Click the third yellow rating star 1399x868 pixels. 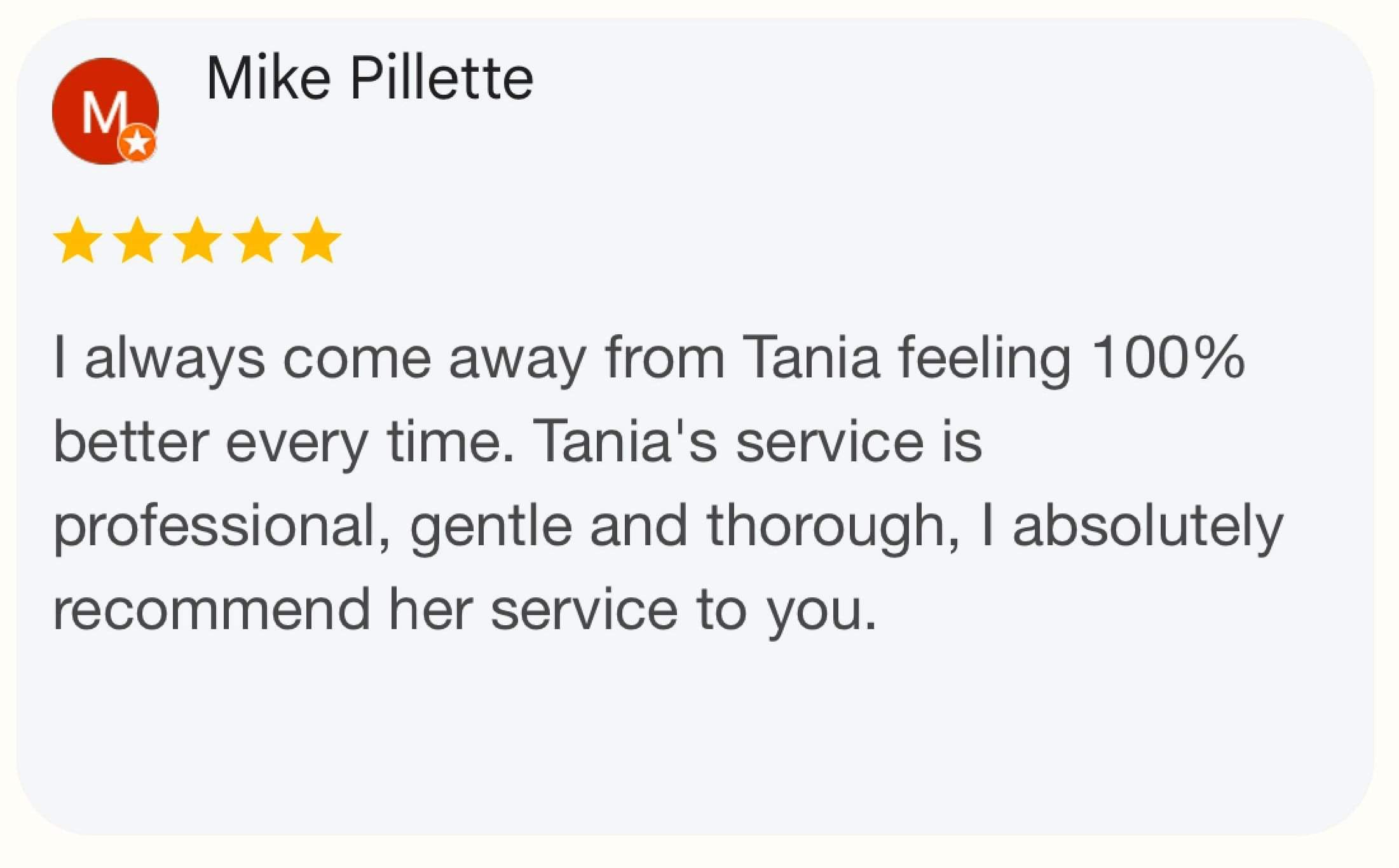(x=197, y=240)
